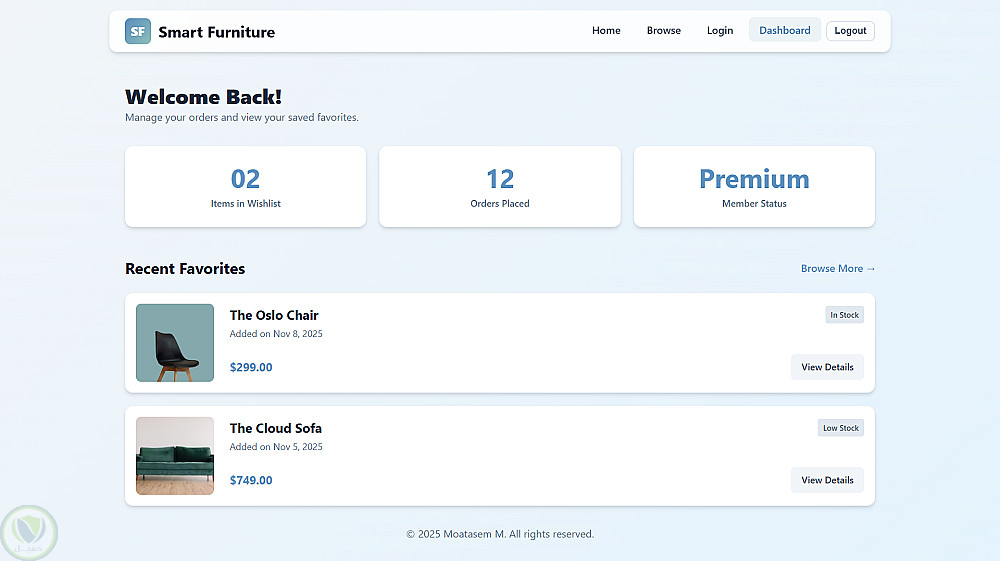Click 'Added on Nov 5, 2025' text
Viewport: 1000px width, 561px height.
point(276,447)
